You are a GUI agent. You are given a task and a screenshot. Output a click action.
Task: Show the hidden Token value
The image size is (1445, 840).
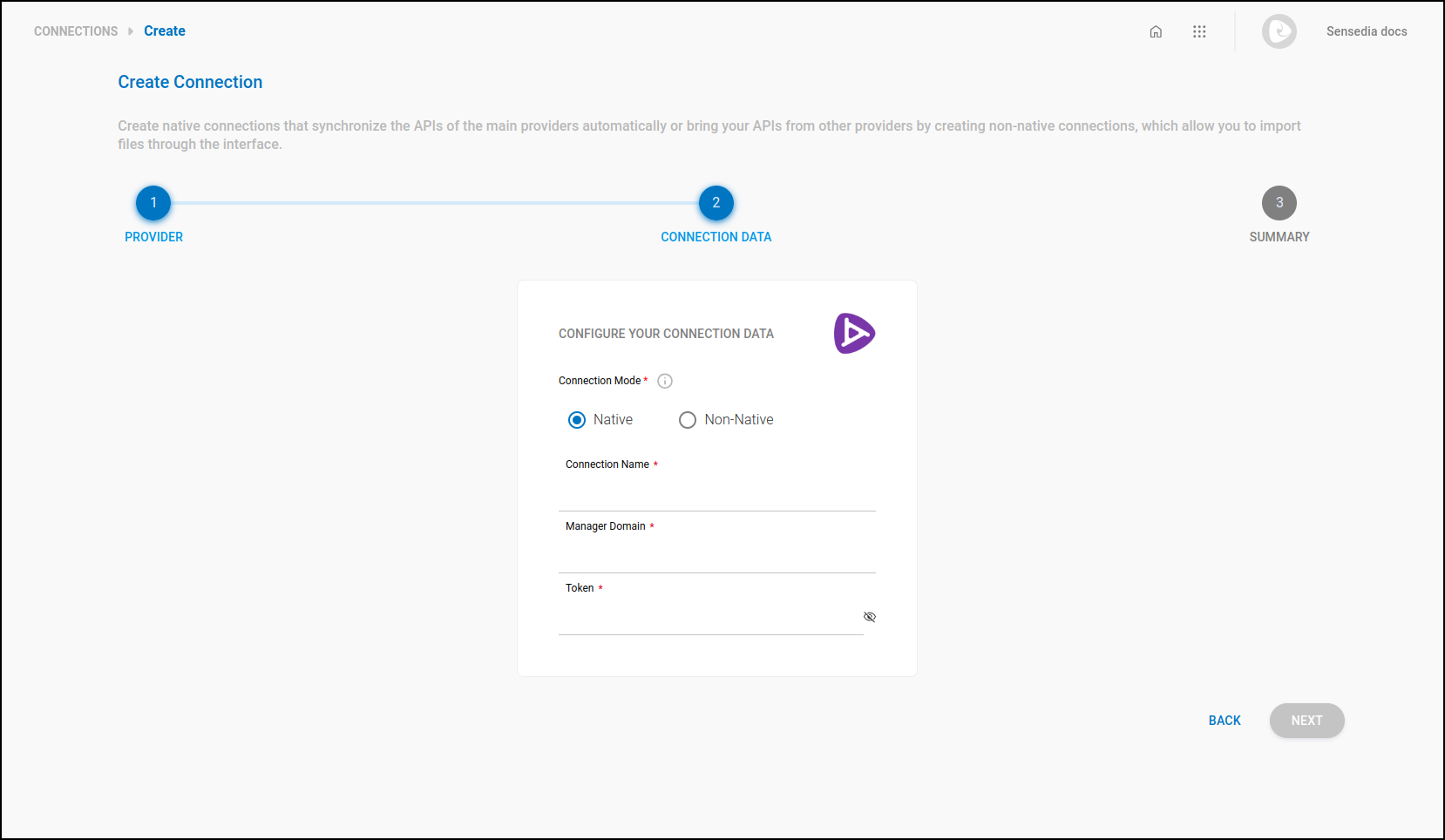click(869, 616)
